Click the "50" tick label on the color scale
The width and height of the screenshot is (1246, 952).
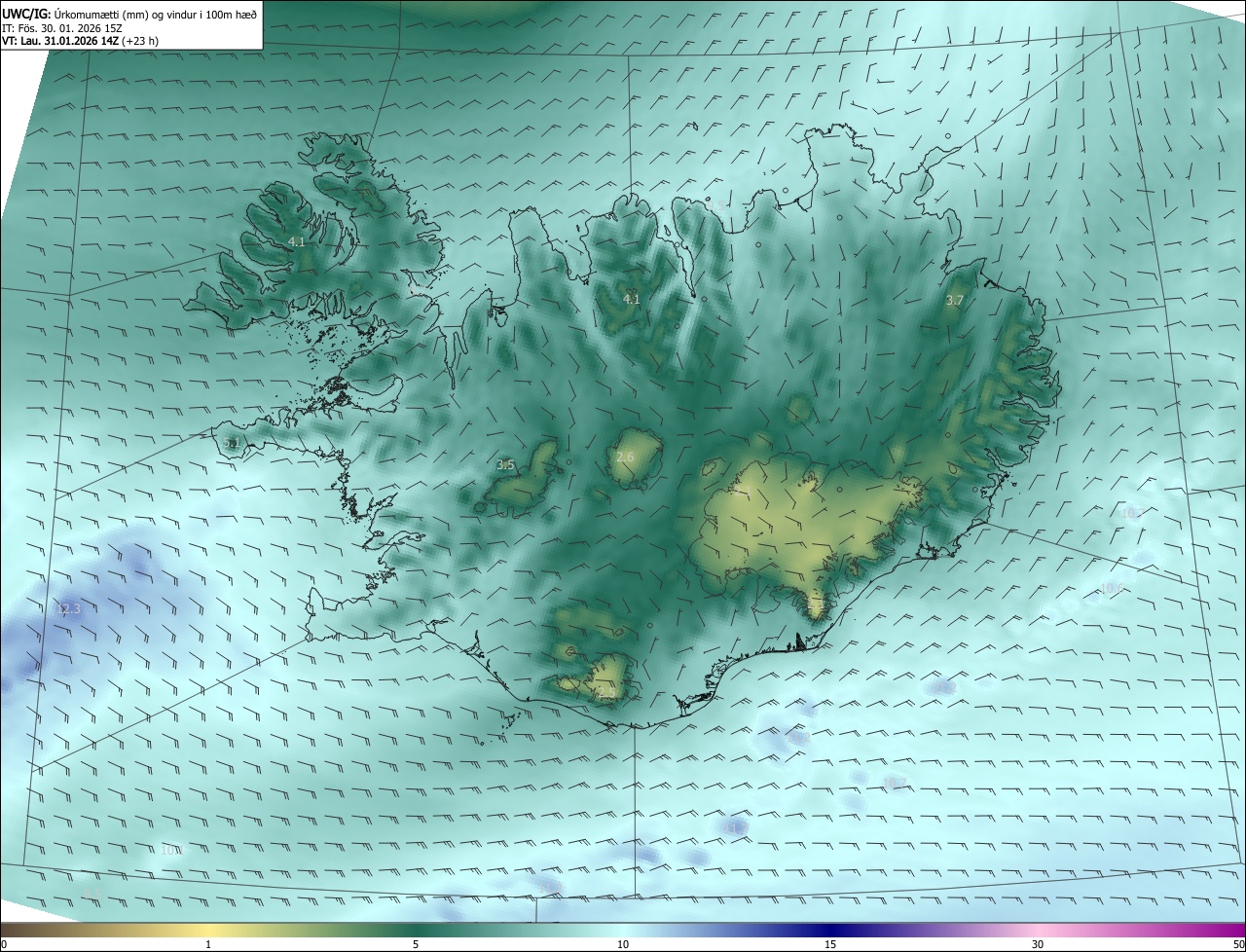[1238, 944]
